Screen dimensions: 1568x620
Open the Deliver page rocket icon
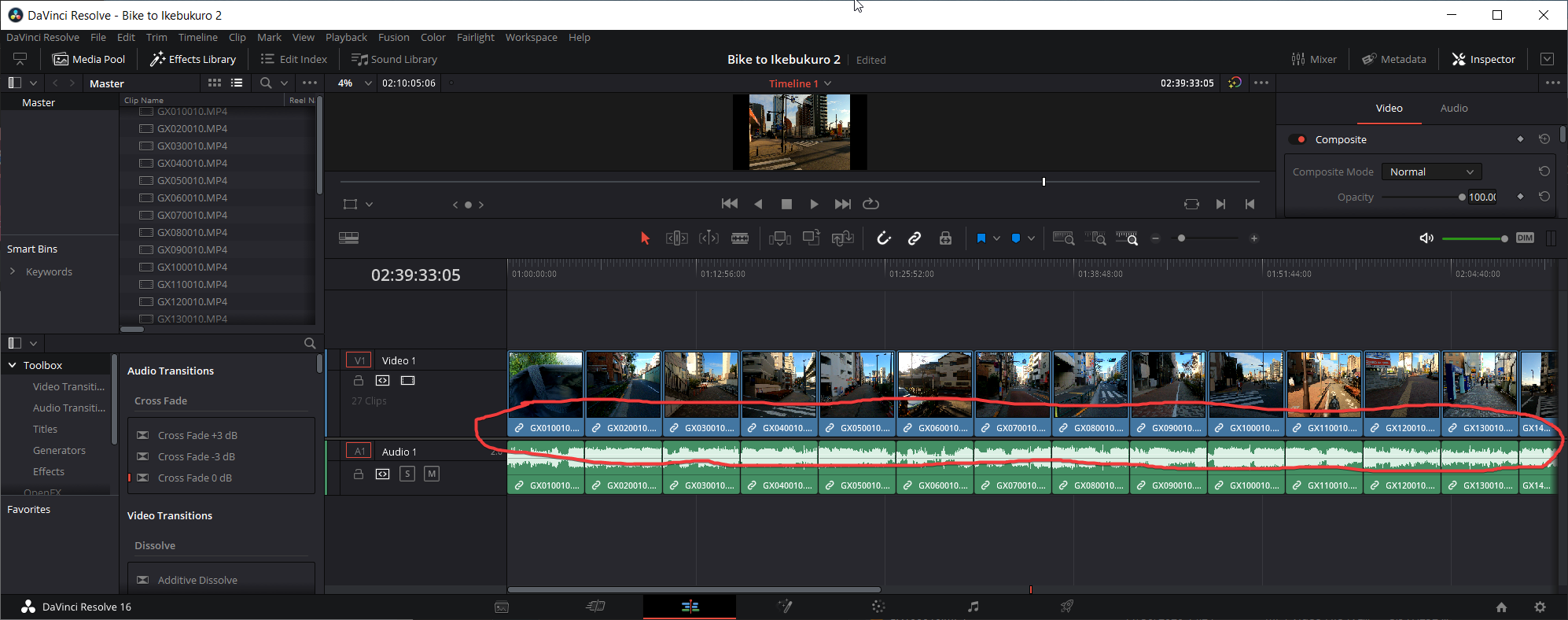1067,607
